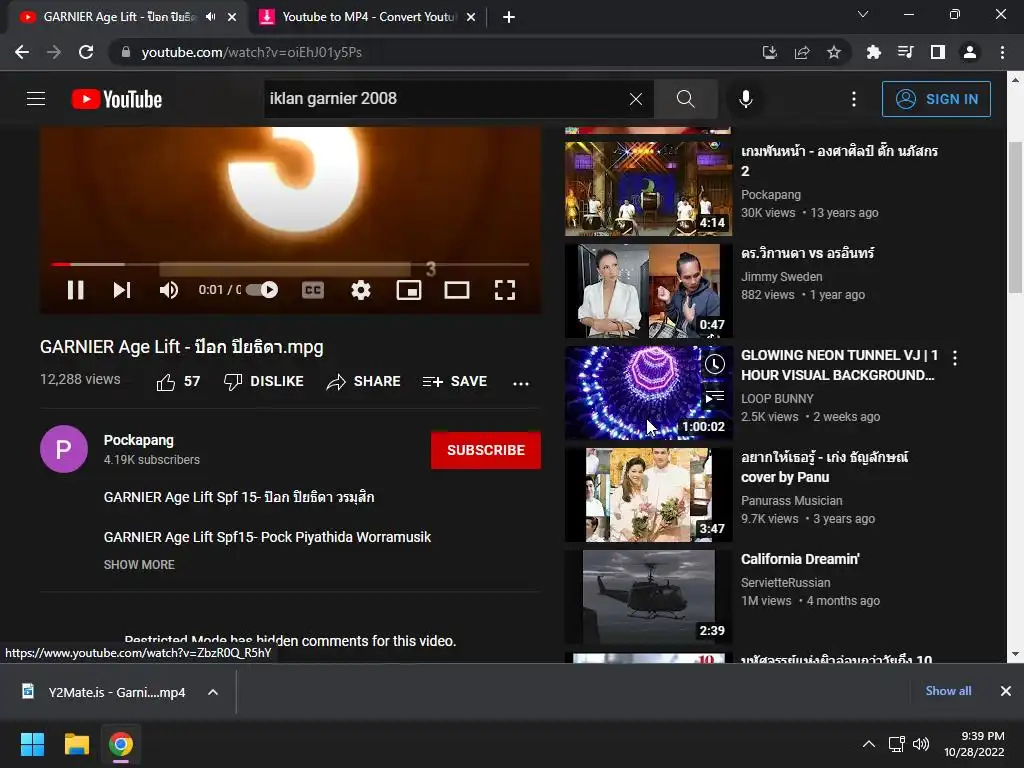
Task: Clear the search query
Action: [635, 99]
